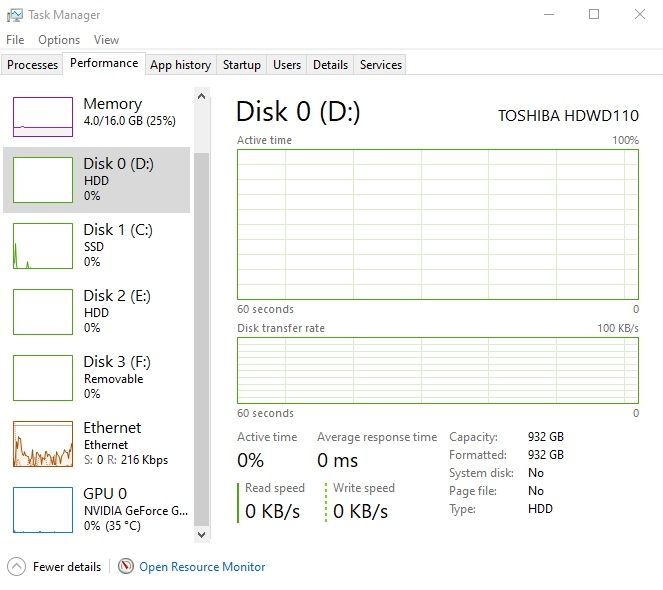Go to the App history tab
The height and width of the screenshot is (590, 663).
coord(180,65)
